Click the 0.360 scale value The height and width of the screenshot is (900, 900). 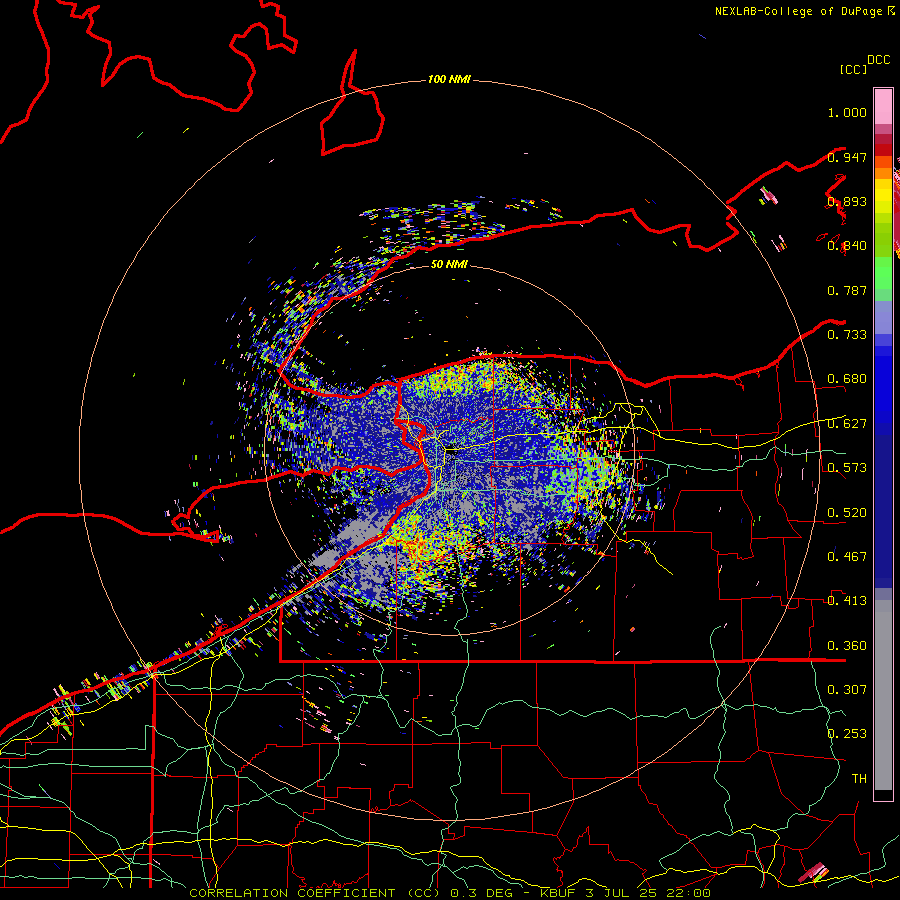(847, 646)
